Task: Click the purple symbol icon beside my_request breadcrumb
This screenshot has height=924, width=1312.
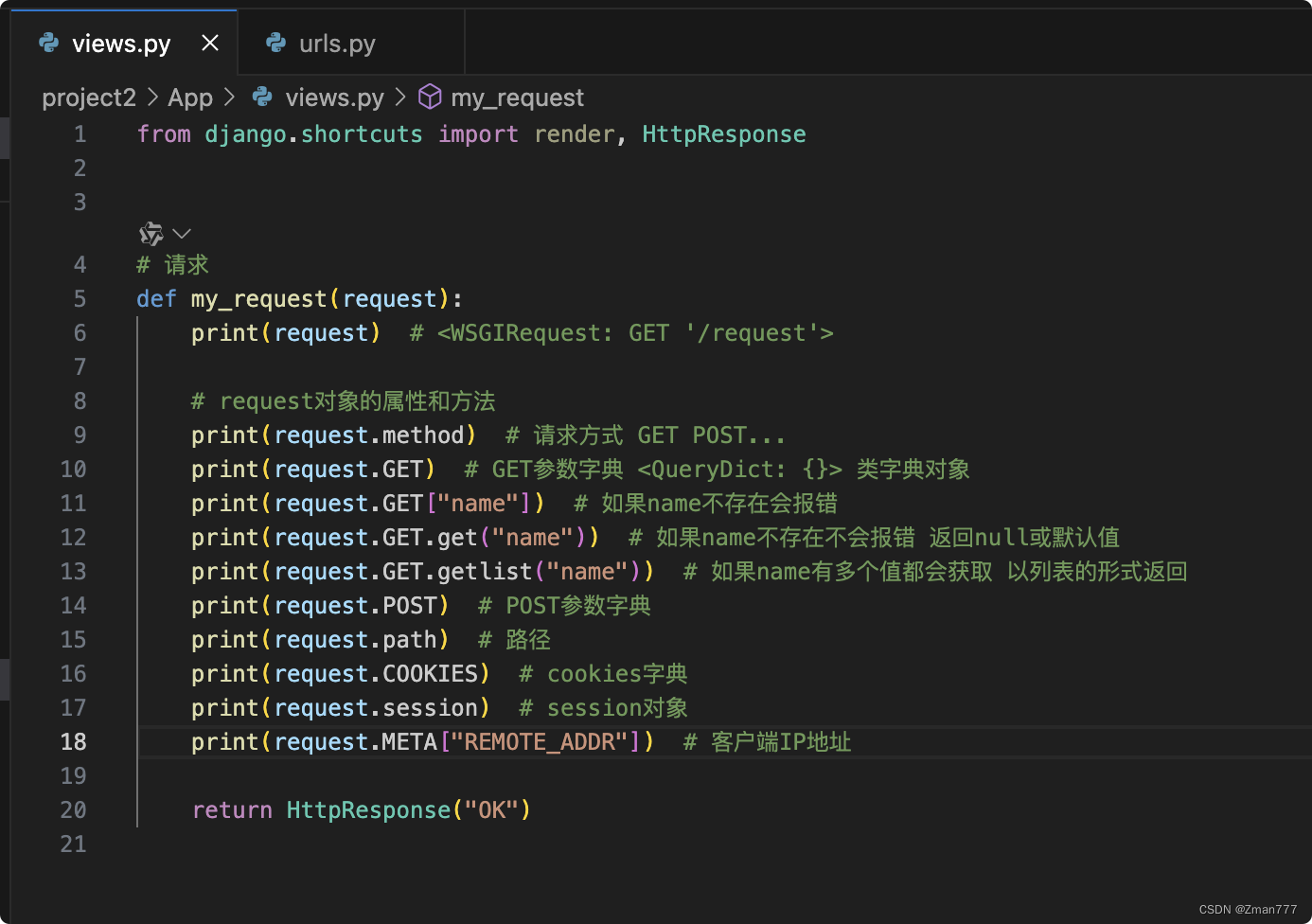Action: (430, 97)
